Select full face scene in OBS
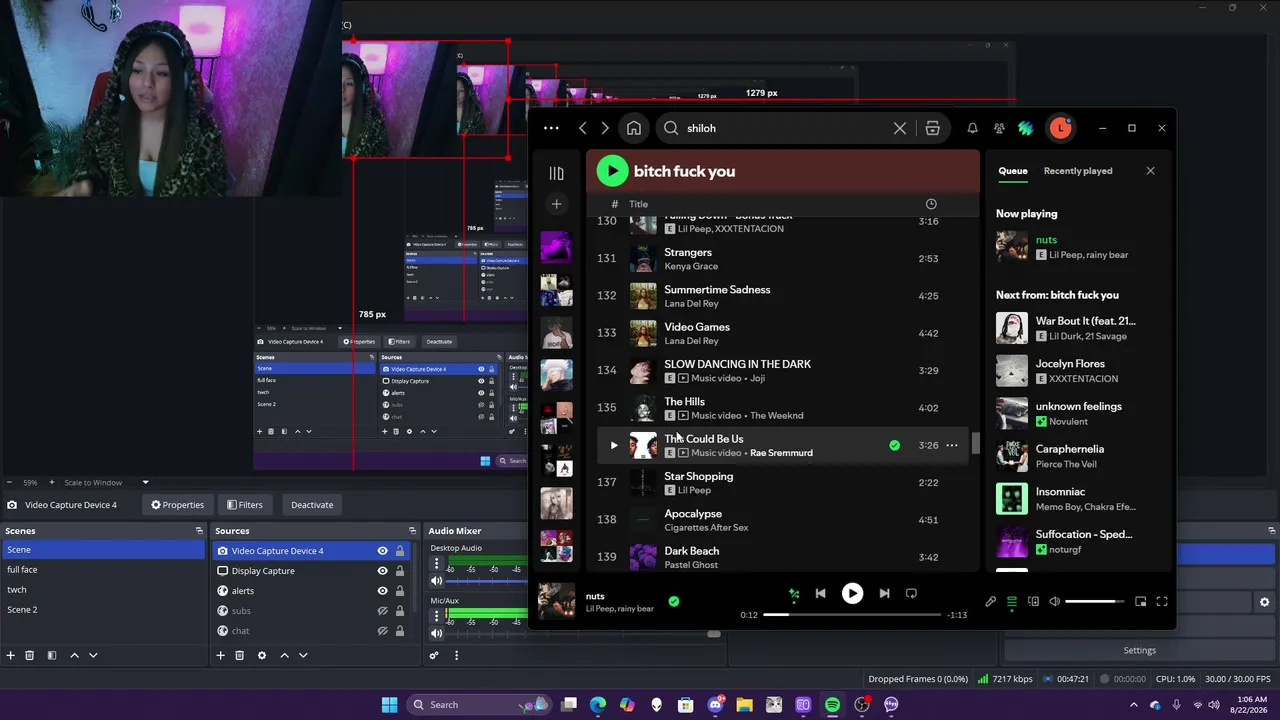 click(x=103, y=570)
